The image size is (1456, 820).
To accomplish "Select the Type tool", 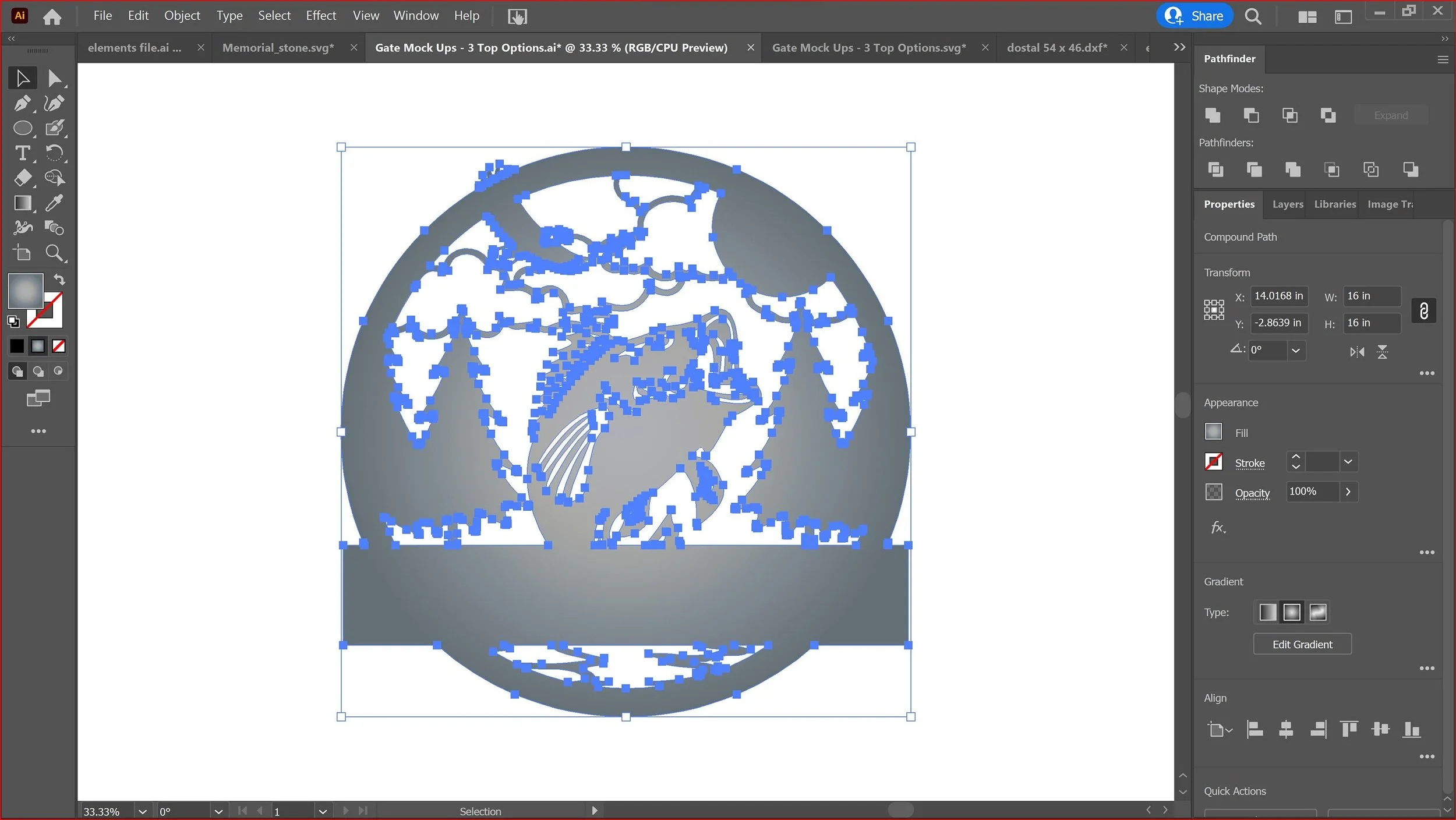I will click(22, 153).
